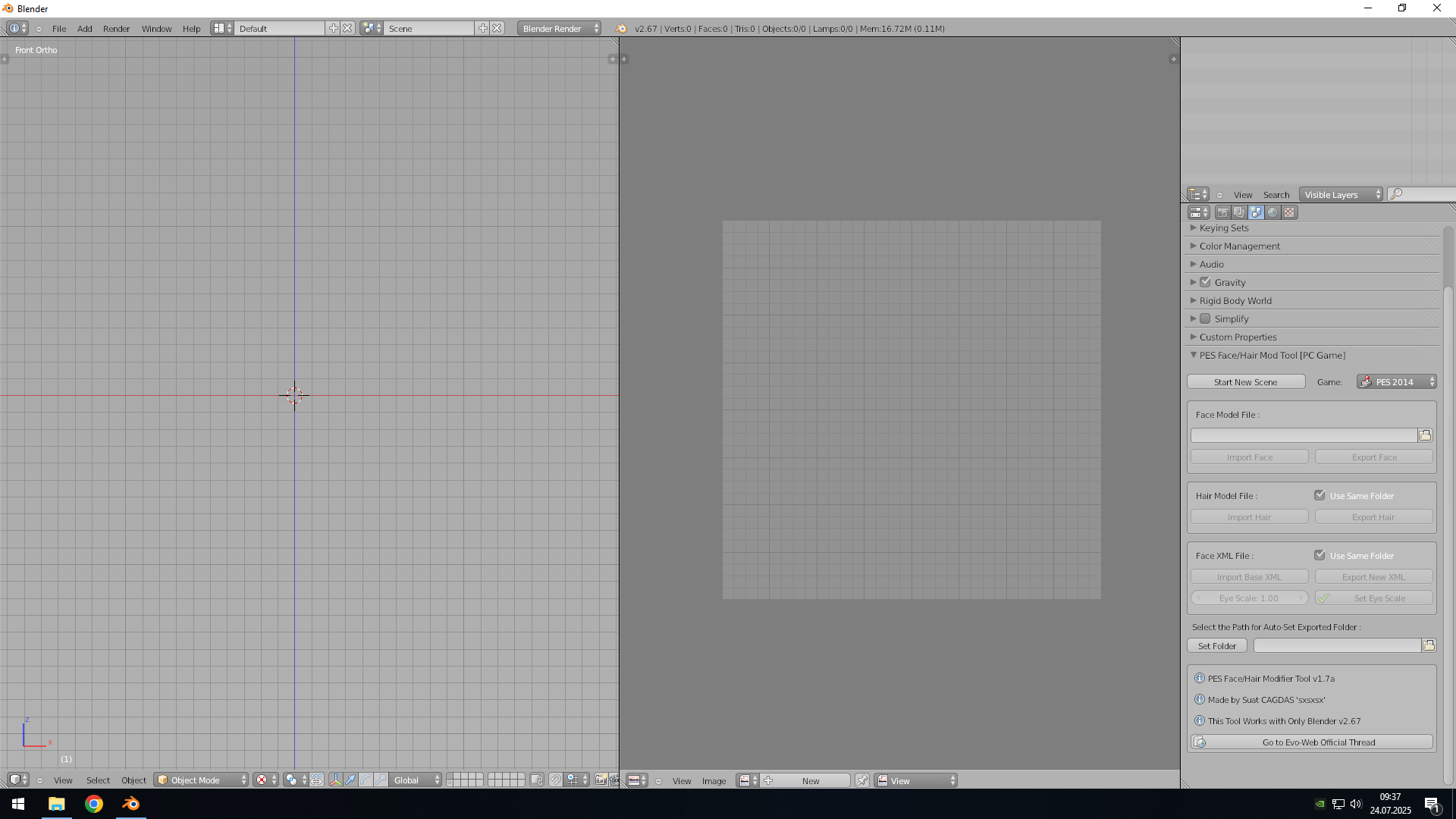The height and width of the screenshot is (819, 1456).
Task: Click the Start New Scene button
Action: click(1245, 382)
